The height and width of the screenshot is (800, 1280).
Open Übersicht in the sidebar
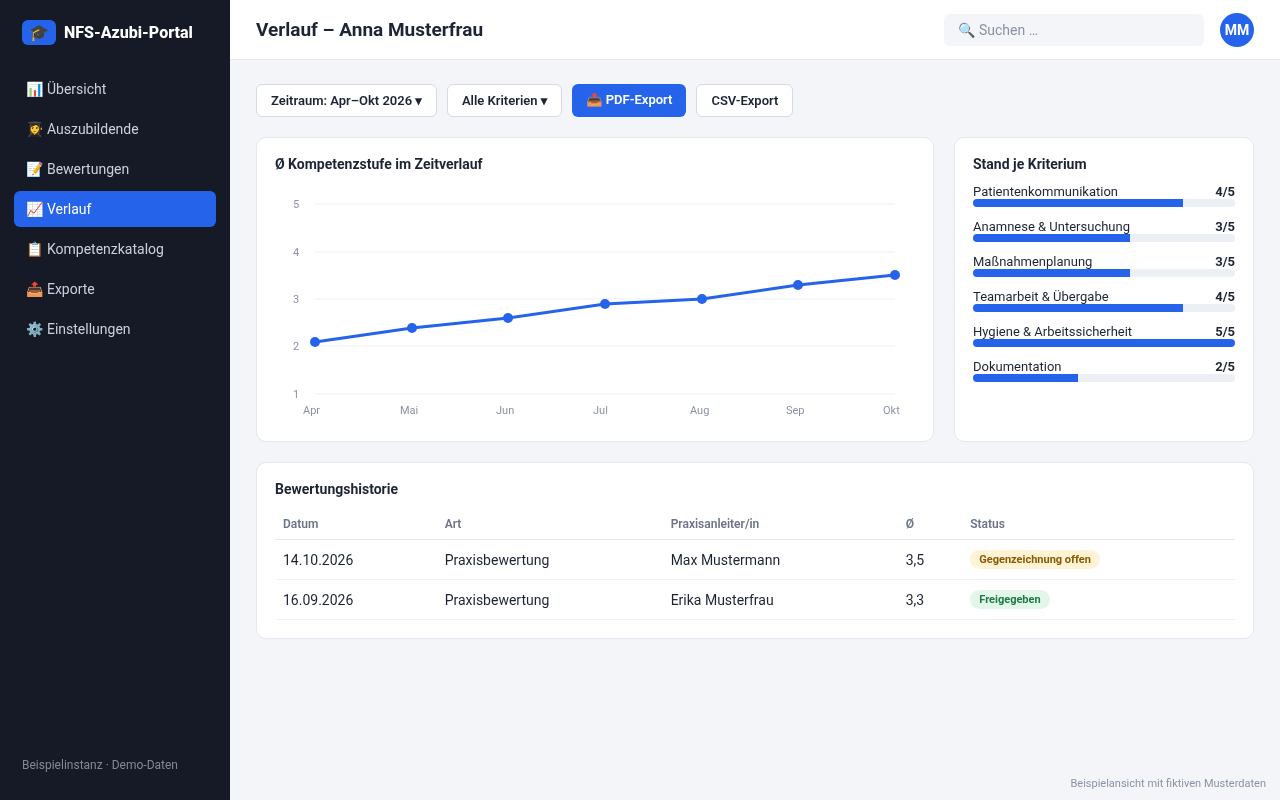tap(115, 89)
